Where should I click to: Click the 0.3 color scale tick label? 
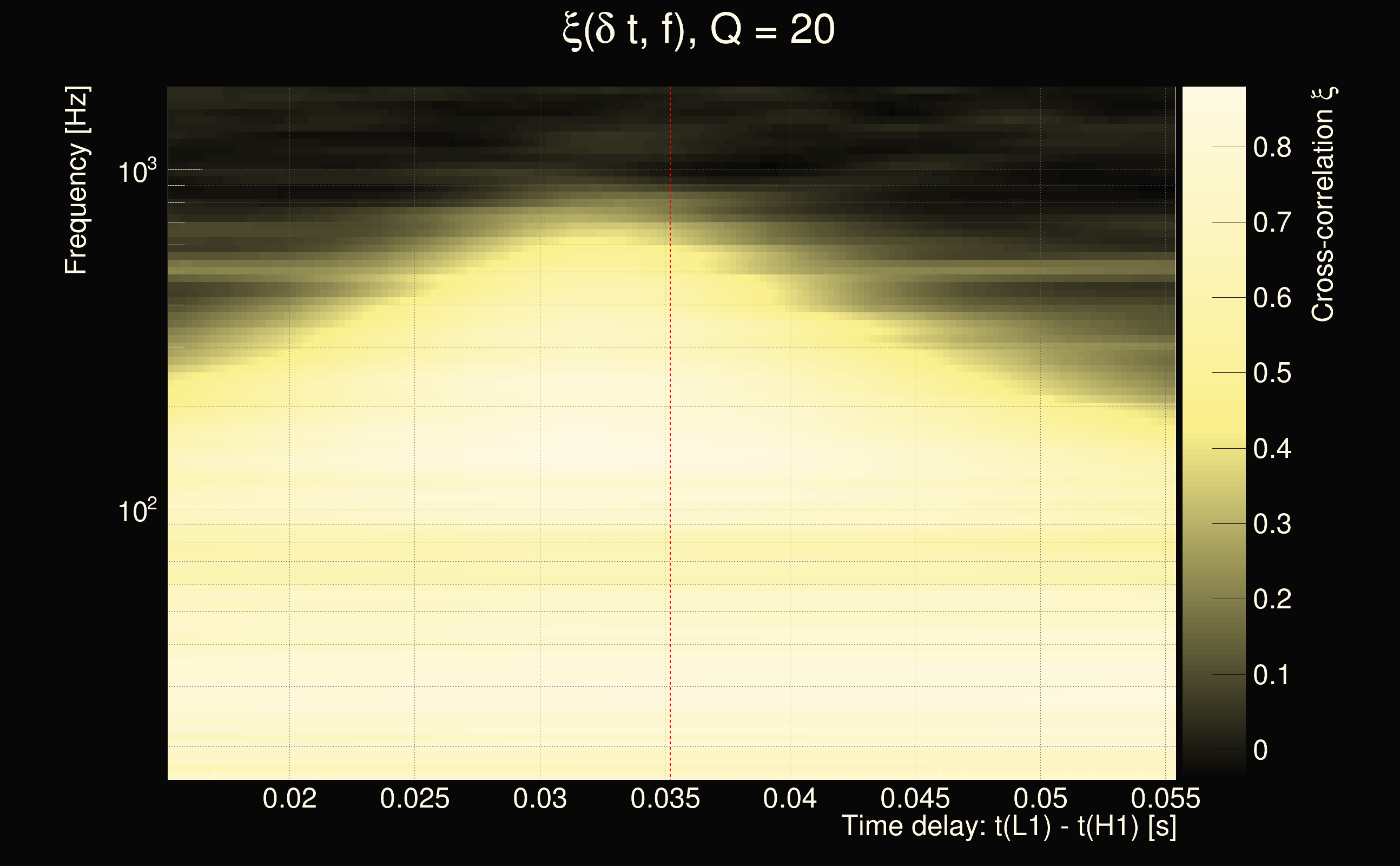[x=1272, y=524]
